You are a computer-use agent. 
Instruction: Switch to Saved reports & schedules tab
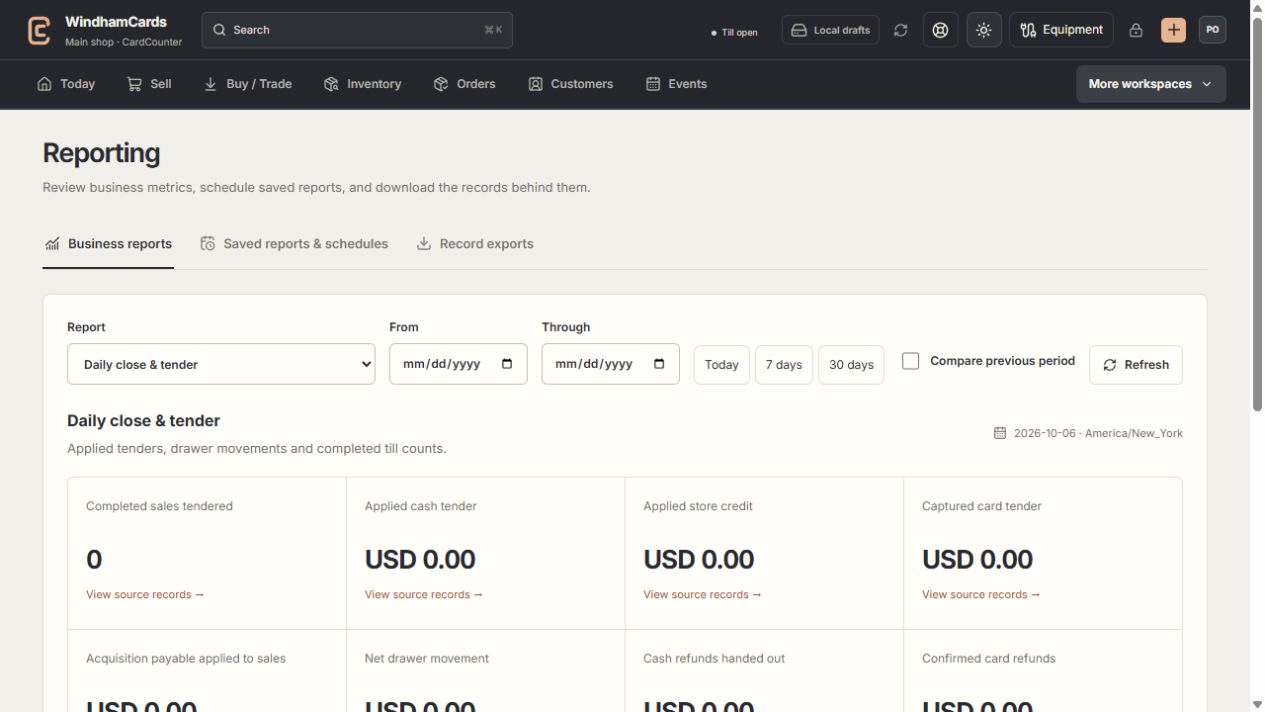pos(294,244)
